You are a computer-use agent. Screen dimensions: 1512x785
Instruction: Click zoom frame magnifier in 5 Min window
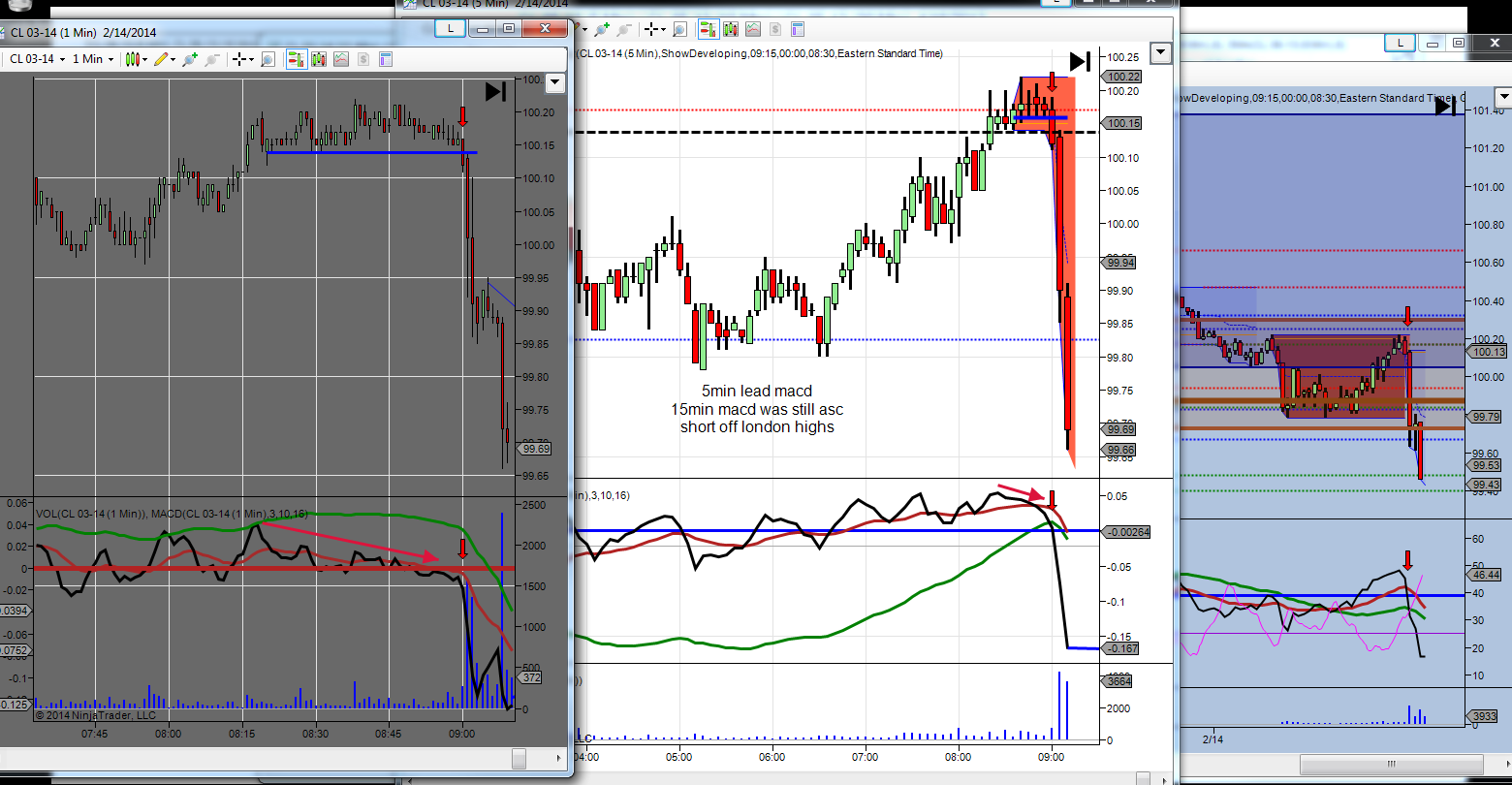(x=679, y=30)
